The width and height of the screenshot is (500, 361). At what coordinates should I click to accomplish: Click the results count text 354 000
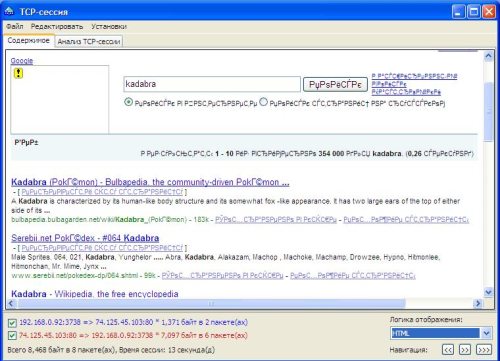[x=331, y=154]
